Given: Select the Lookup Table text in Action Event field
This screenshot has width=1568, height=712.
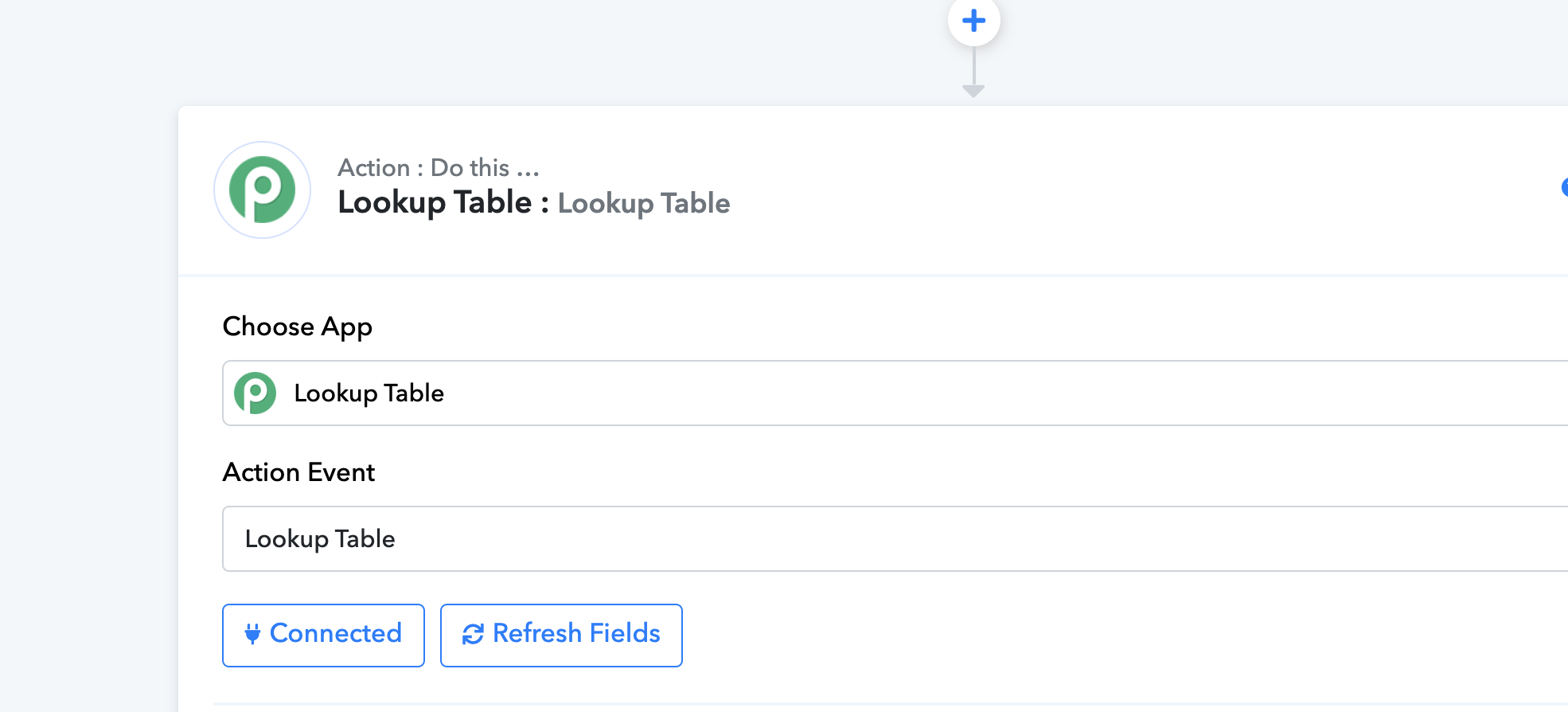Looking at the screenshot, I should [320, 539].
